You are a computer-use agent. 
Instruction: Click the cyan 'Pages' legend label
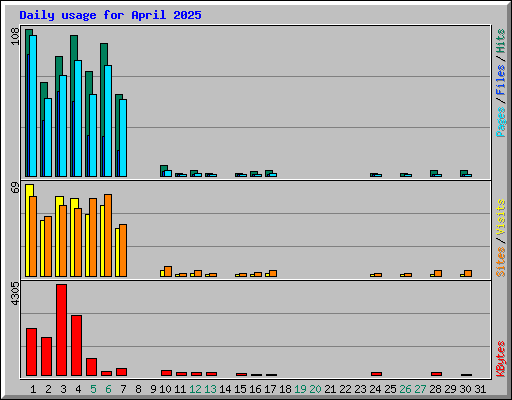coord(500,122)
